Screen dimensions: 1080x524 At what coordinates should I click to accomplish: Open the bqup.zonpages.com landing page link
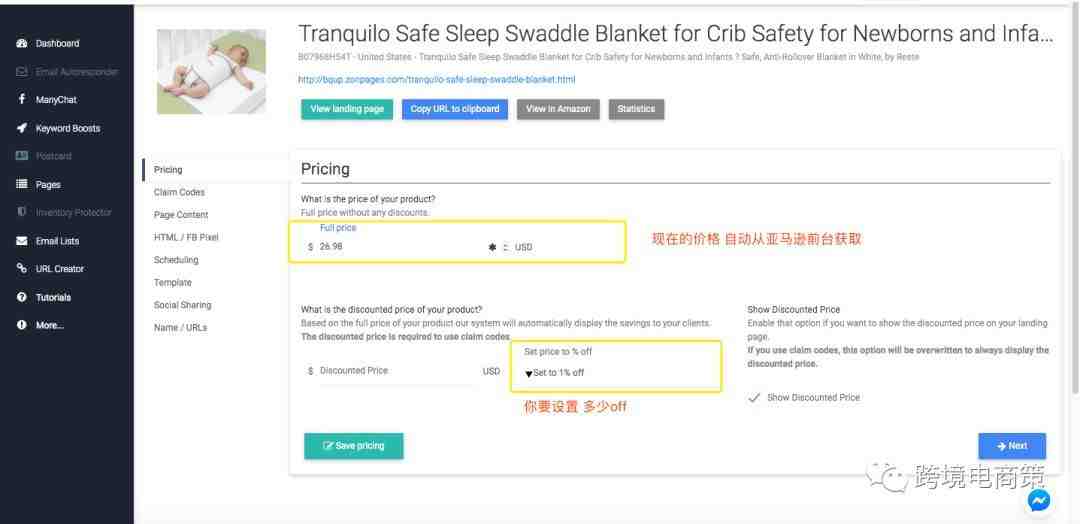click(436, 79)
